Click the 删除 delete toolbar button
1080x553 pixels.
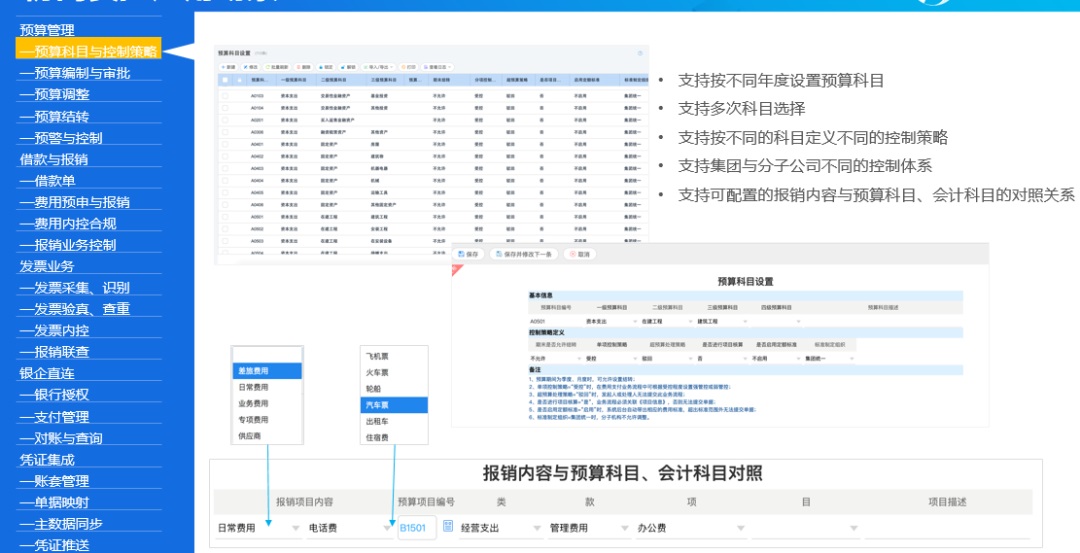click(304, 67)
